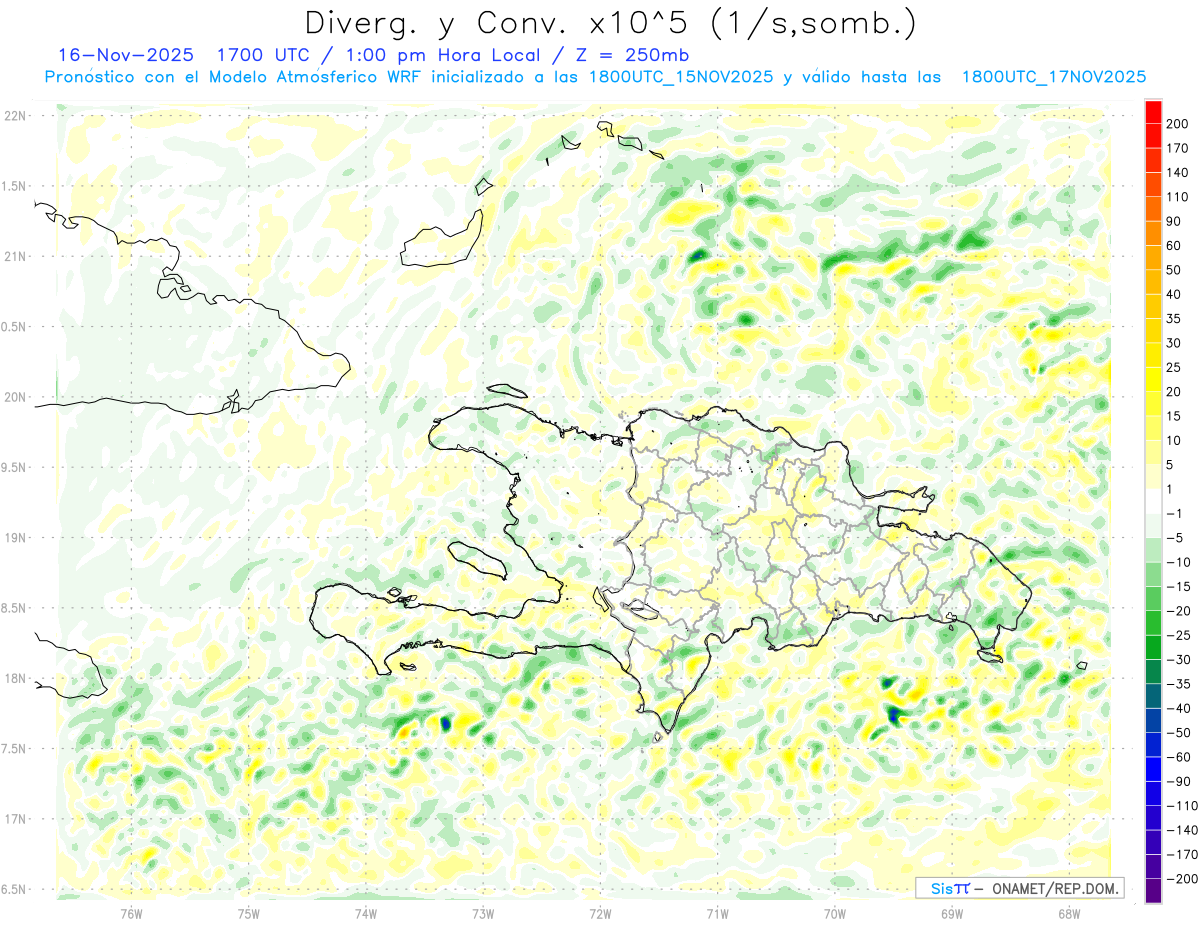
Task: Click the "-170" colorbar value
Action: click(x=1182, y=854)
